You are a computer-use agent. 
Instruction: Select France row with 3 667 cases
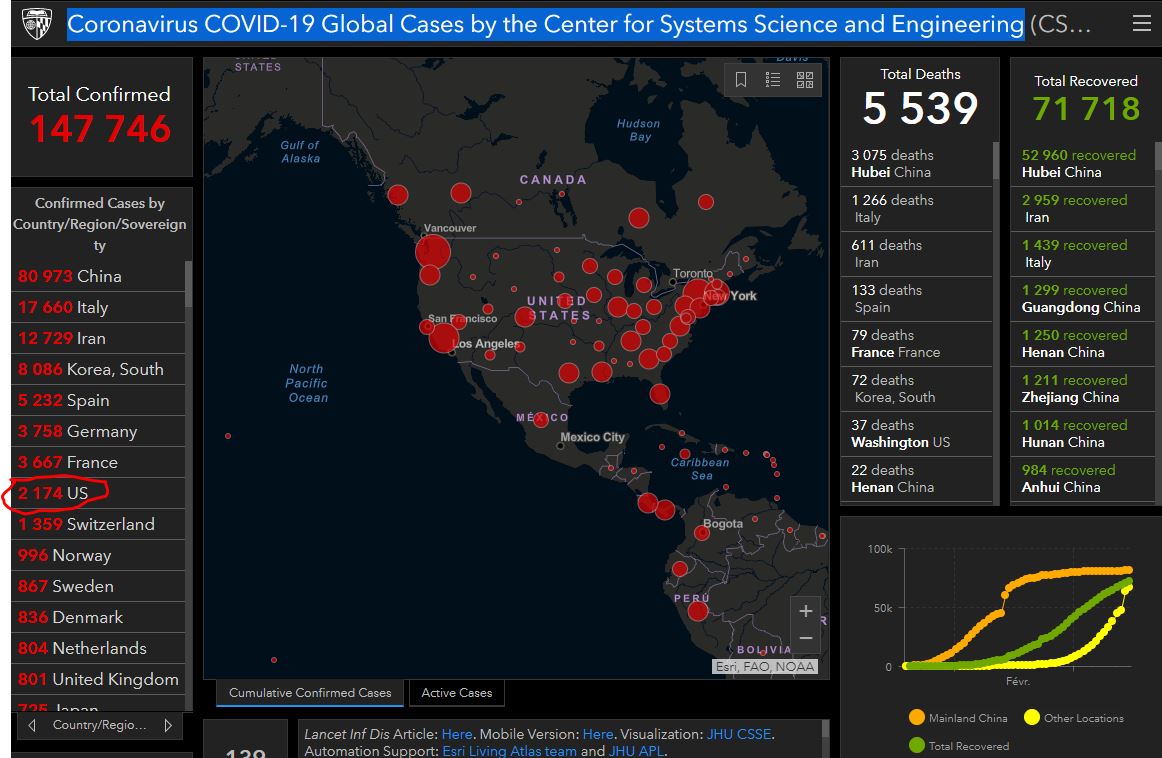[98, 462]
